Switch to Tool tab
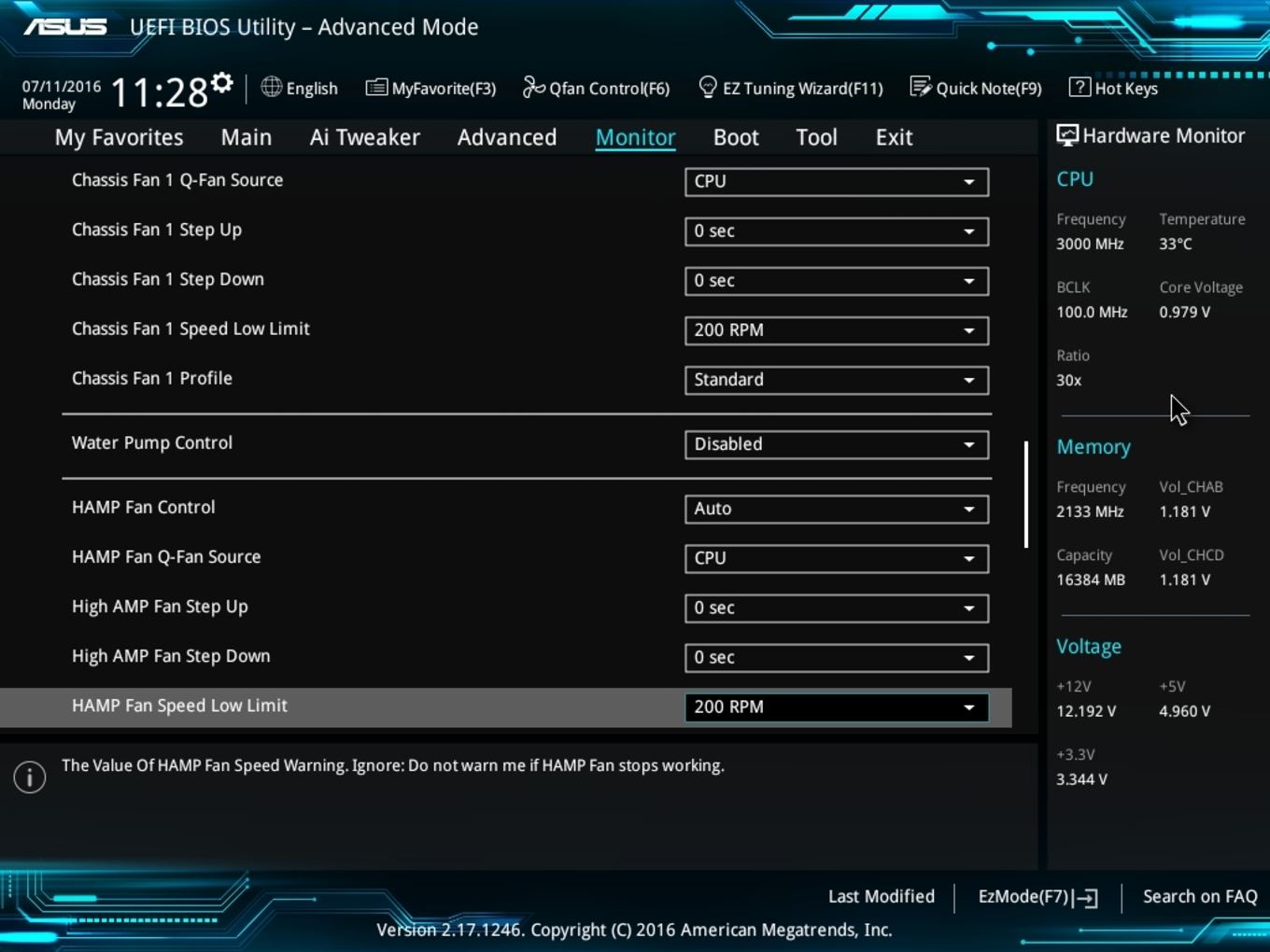The width and height of the screenshot is (1270, 952). (x=816, y=137)
